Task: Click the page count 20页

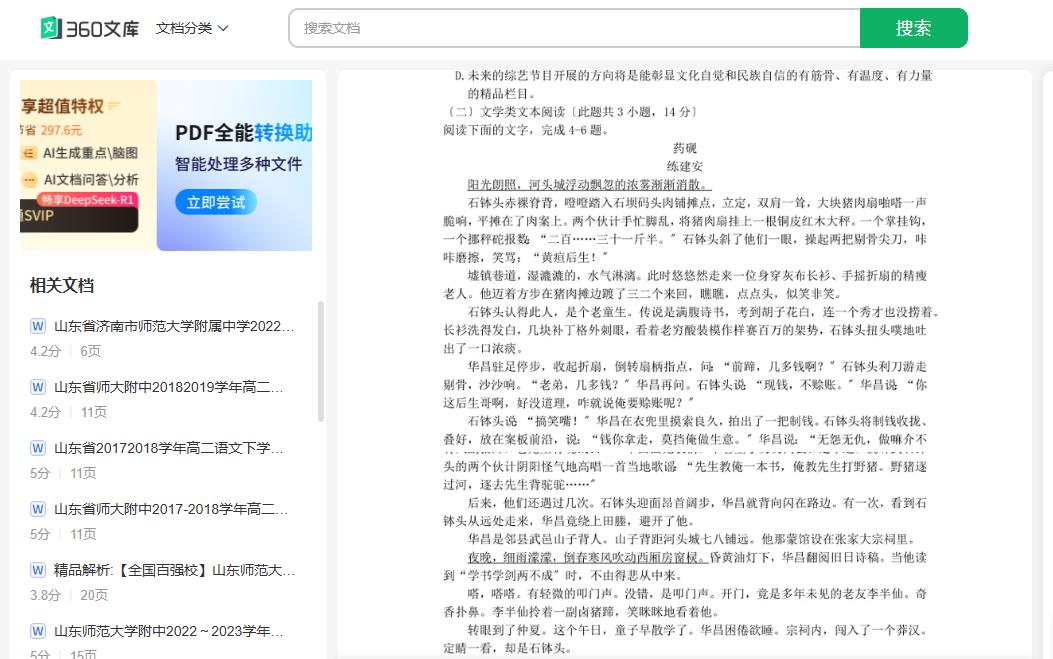Action: [x=94, y=595]
